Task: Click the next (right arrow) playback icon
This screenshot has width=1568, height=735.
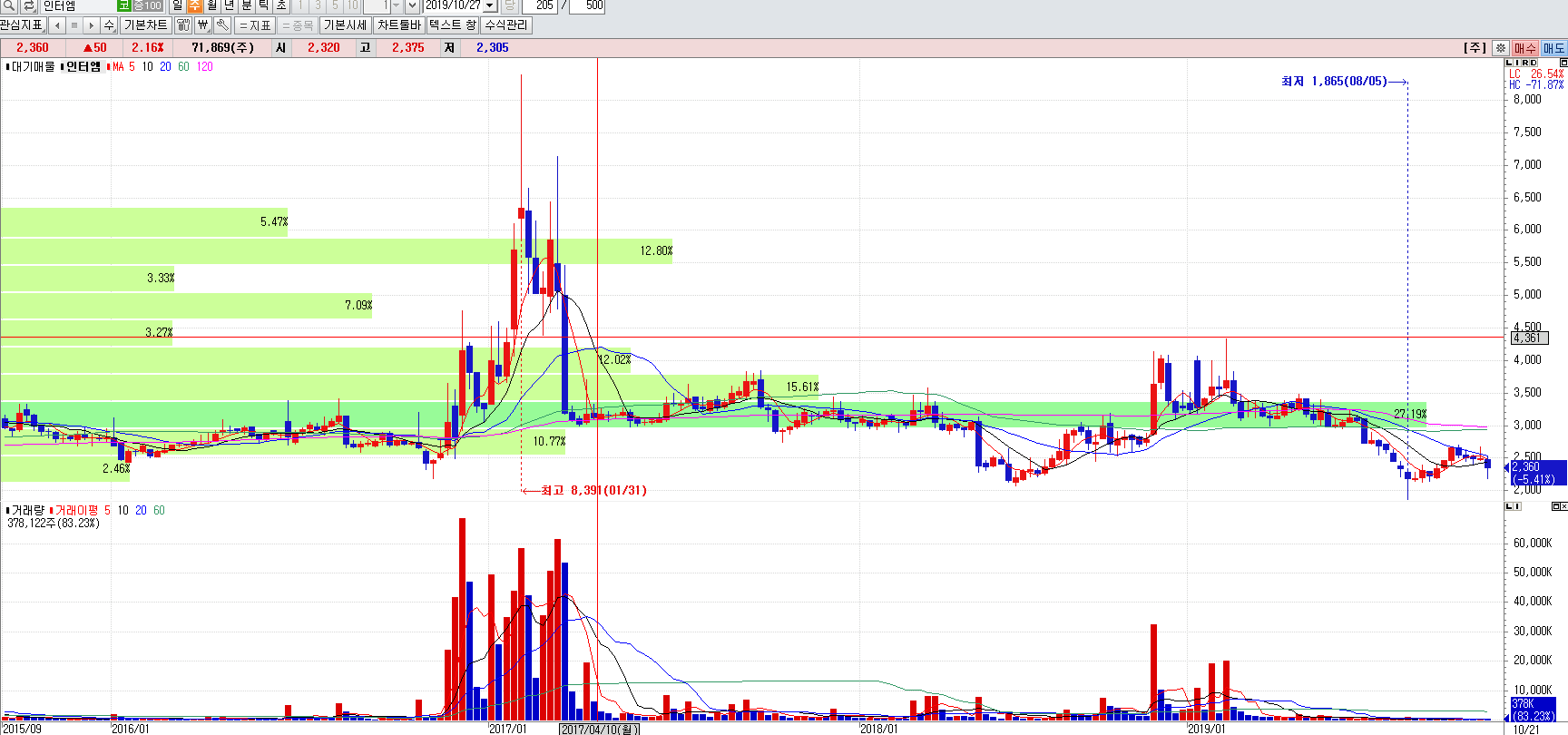Action: click(92, 25)
